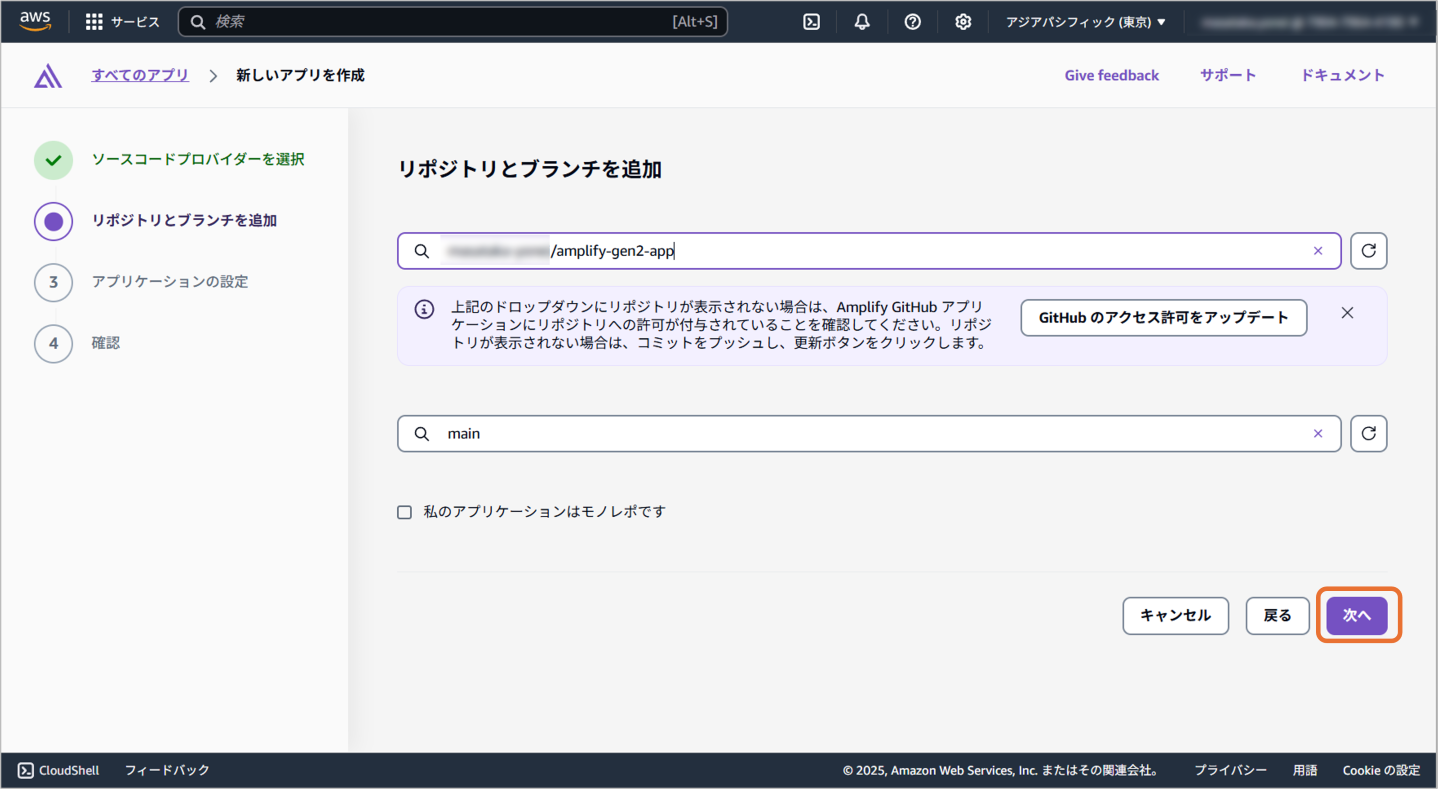
Task: Focus the top 検索 search bar
Action: pos(453,21)
